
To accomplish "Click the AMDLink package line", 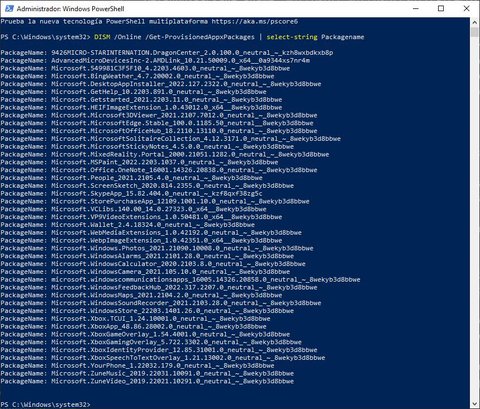I will point(155,61).
